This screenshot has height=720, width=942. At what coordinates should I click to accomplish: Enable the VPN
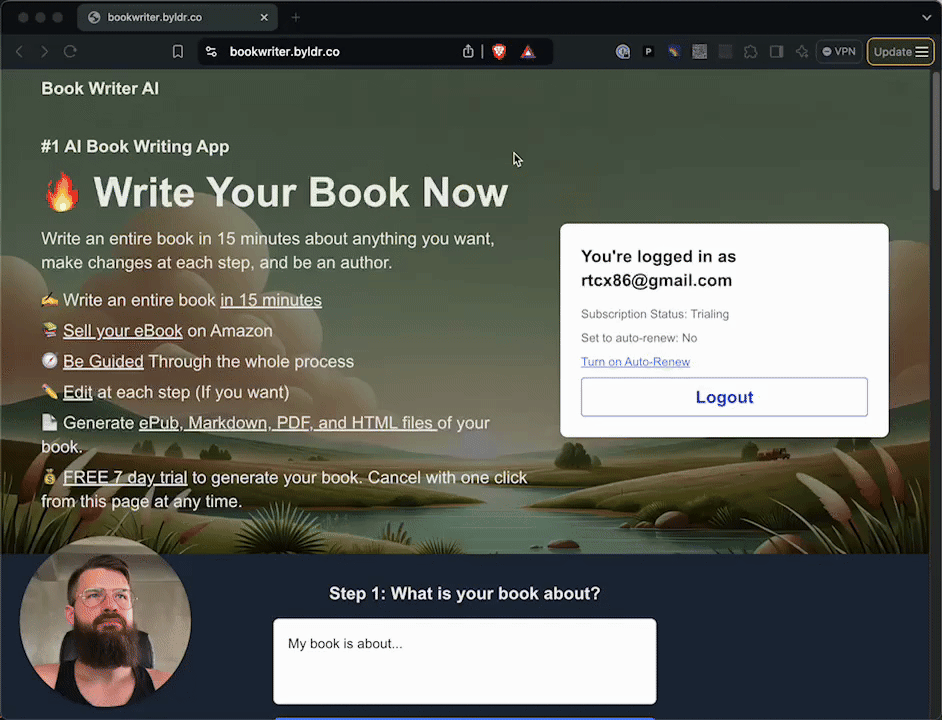[839, 51]
